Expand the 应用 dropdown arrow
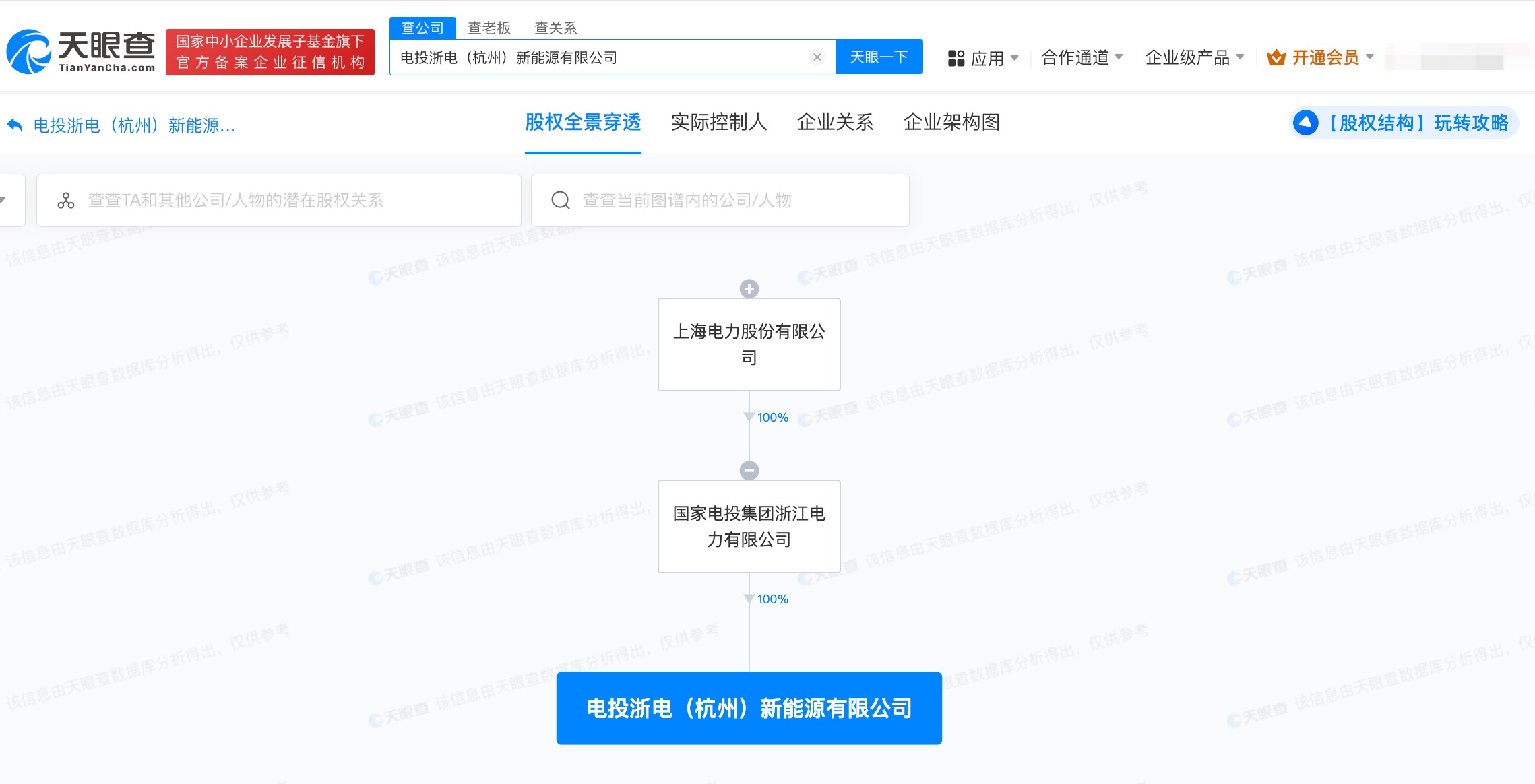This screenshot has width=1535, height=784. (x=1015, y=58)
